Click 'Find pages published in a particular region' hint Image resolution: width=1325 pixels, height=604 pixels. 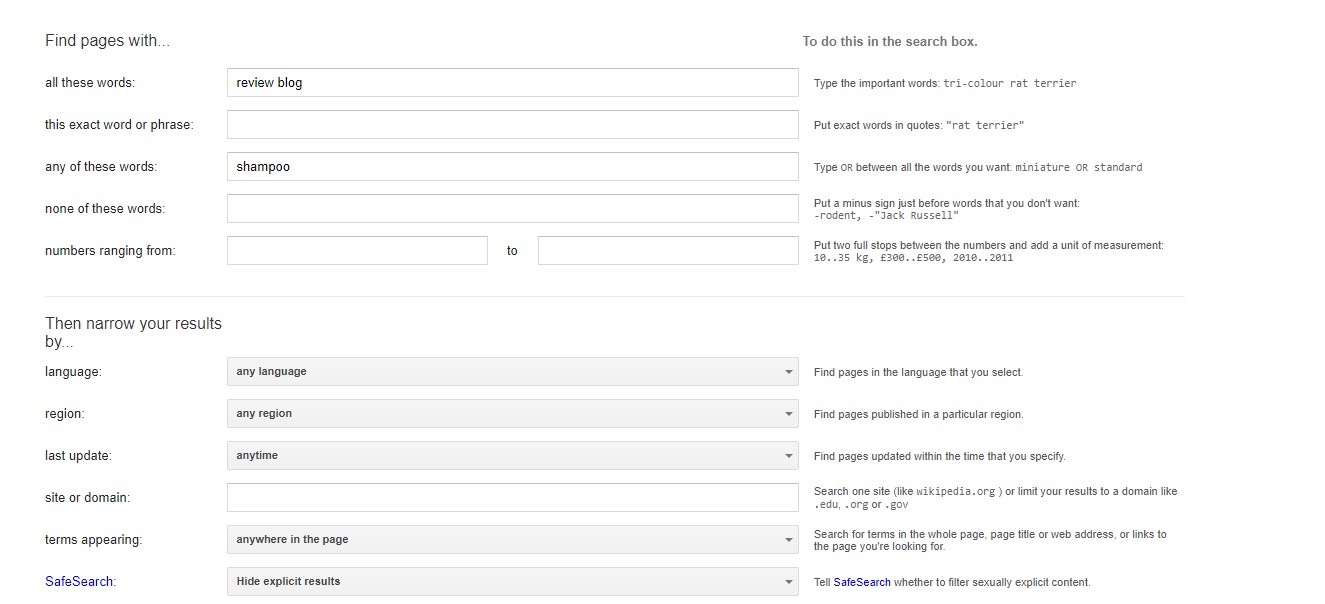tap(919, 414)
